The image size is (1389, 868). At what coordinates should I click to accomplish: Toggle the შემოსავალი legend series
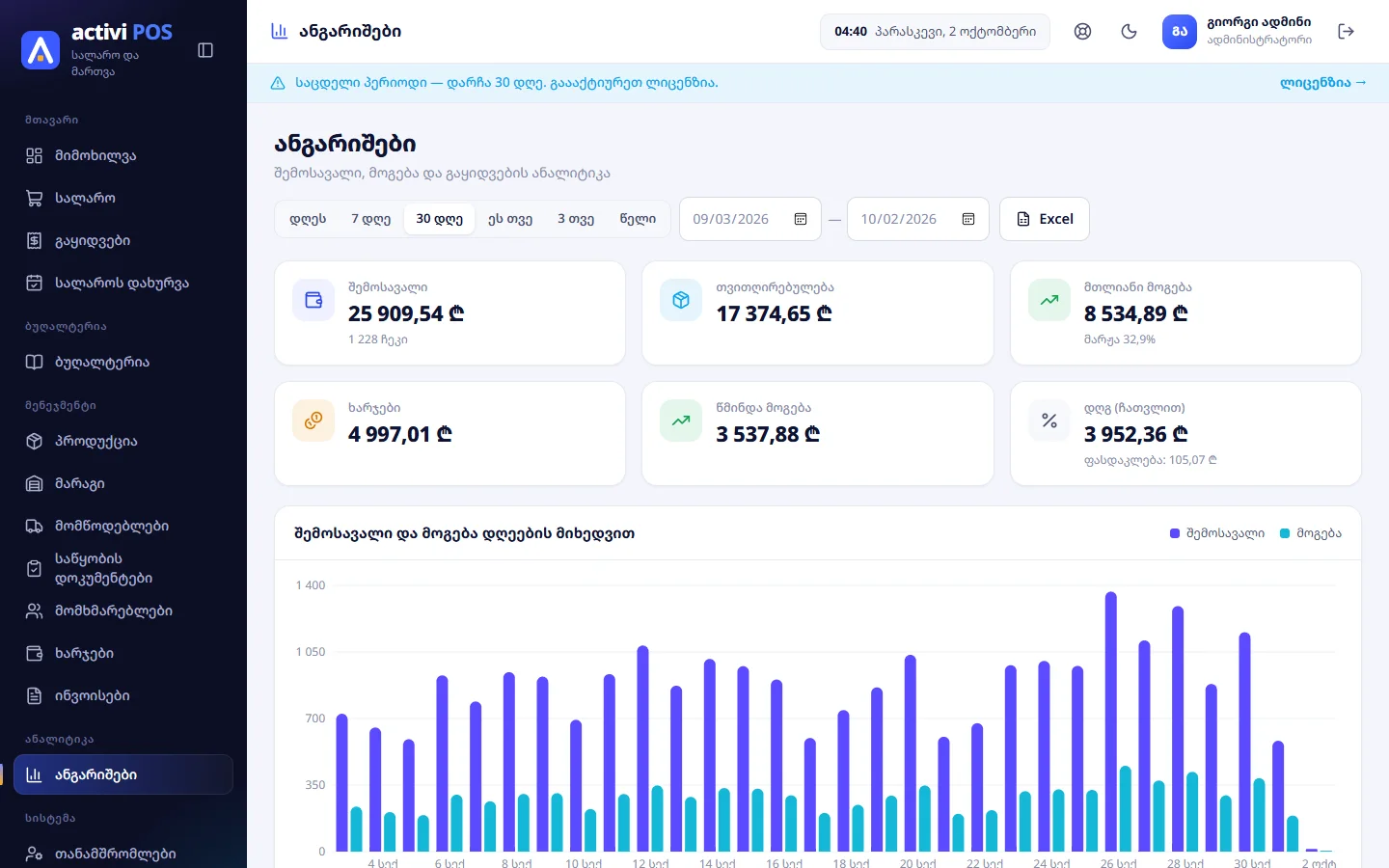(x=1216, y=533)
